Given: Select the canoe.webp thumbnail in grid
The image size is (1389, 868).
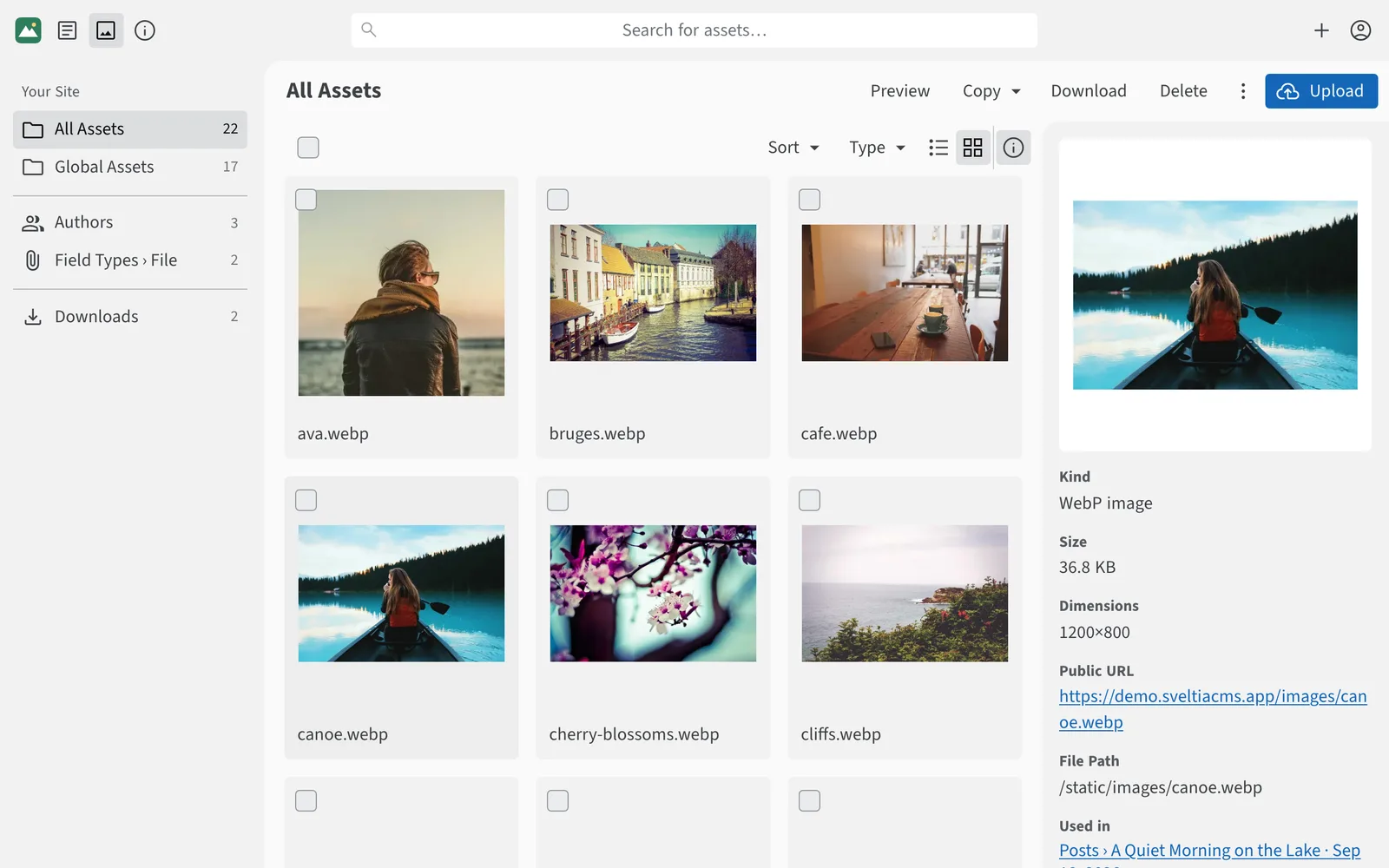Looking at the screenshot, I should tap(401, 593).
